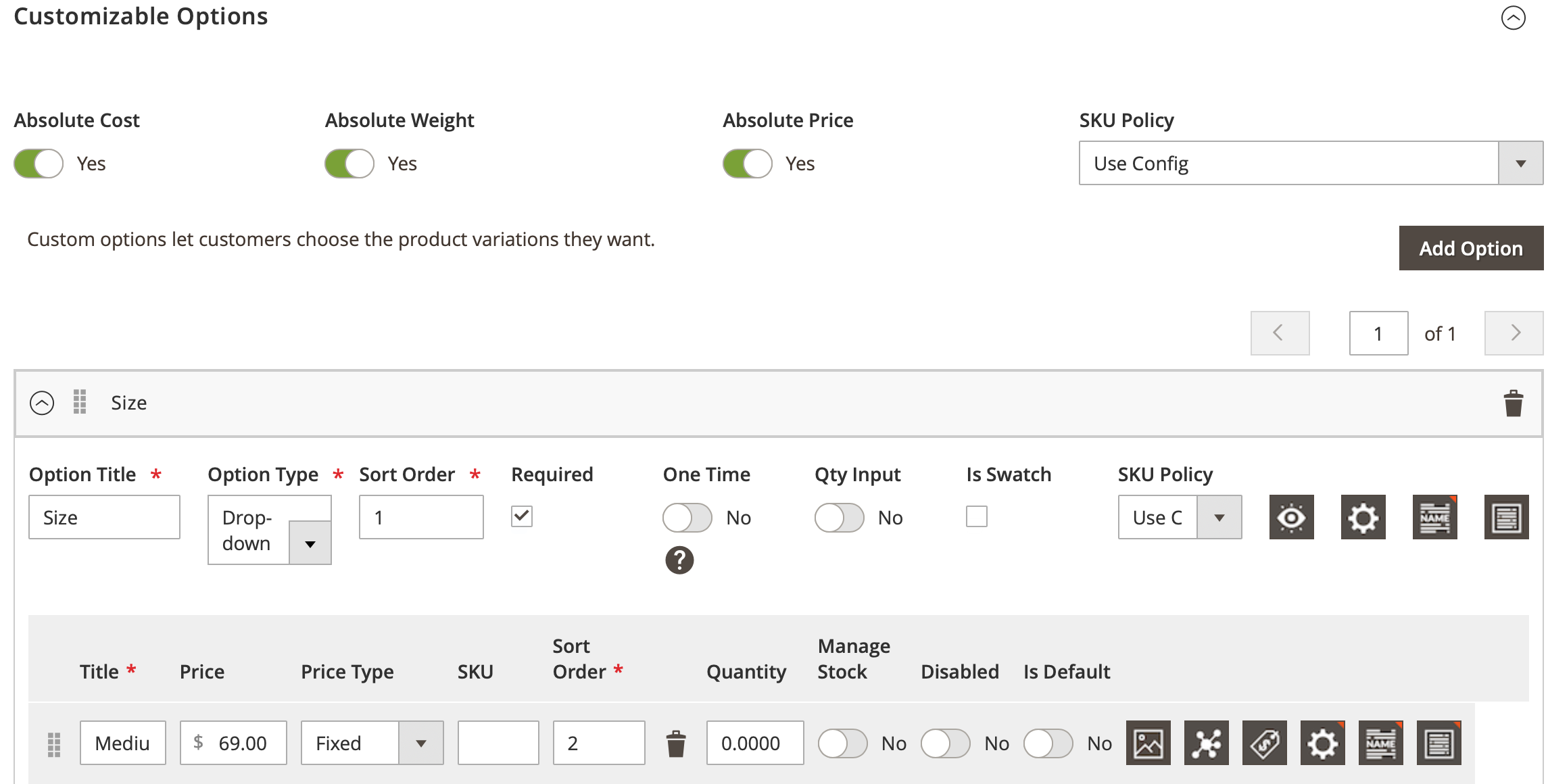
Task: Open the Price Type Fixed dropdown
Action: pyautogui.click(x=372, y=743)
